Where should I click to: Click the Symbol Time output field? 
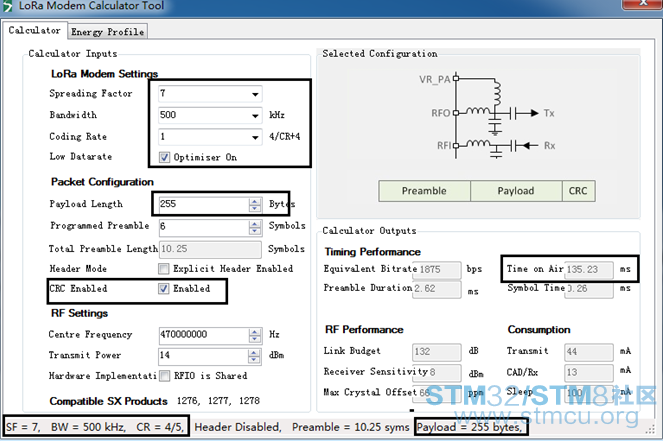(589, 289)
